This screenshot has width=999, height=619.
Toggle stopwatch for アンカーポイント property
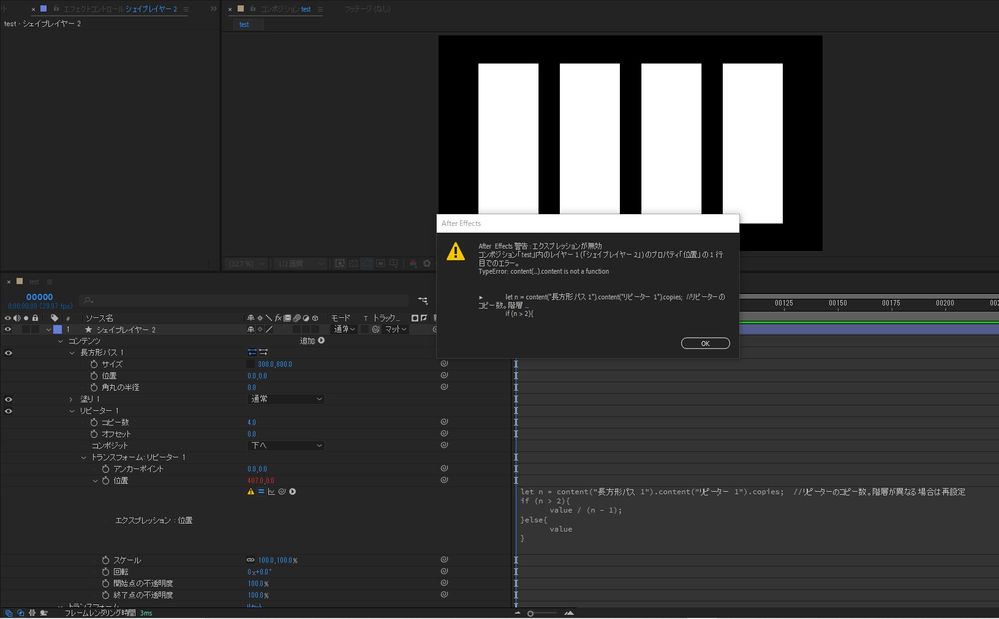pyautogui.click(x=106, y=469)
